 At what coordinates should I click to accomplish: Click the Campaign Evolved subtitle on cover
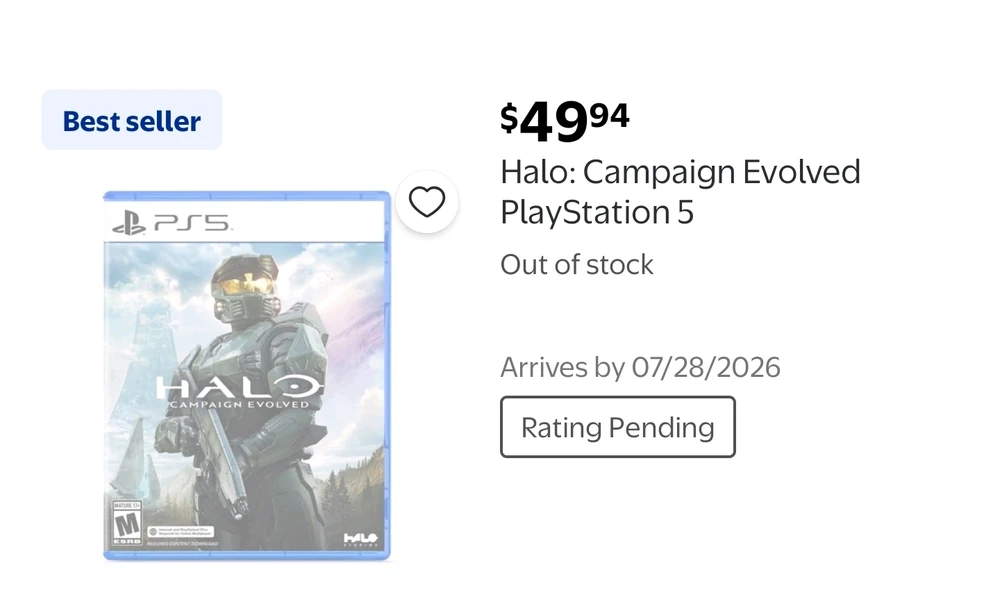[239, 404]
